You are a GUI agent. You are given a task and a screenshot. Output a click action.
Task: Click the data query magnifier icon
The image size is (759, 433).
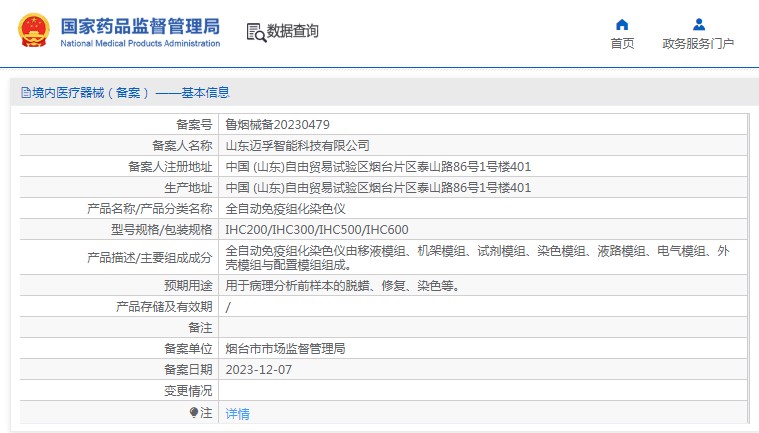[256, 32]
